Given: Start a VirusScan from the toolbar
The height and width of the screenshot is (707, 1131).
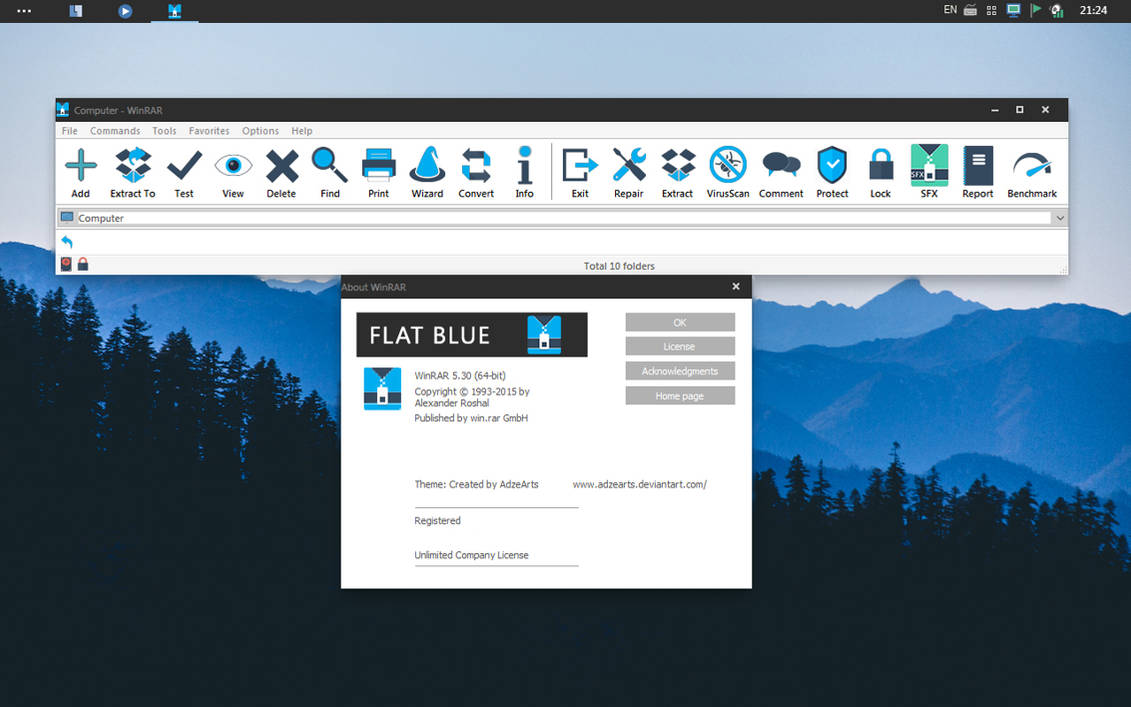Looking at the screenshot, I should point(727,170).
